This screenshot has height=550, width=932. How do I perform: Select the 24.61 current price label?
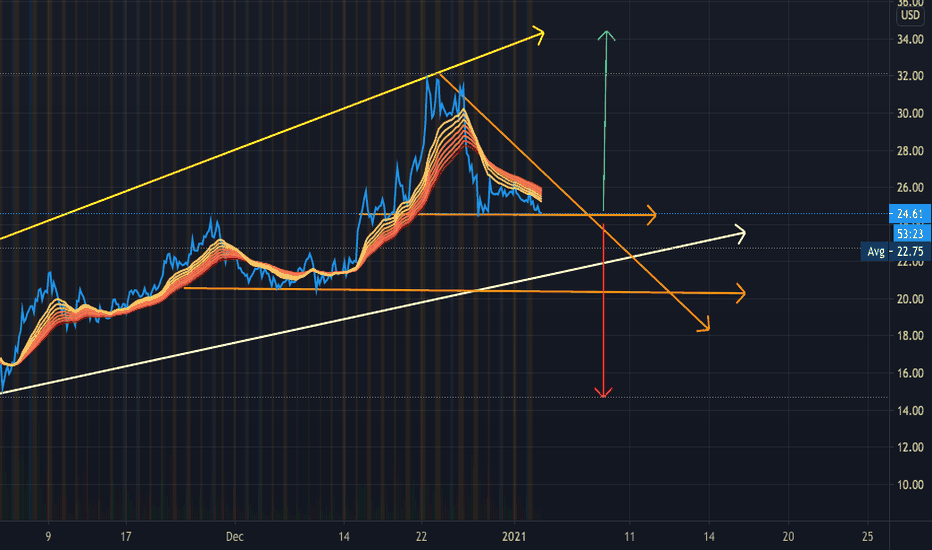tap(909, 214)
